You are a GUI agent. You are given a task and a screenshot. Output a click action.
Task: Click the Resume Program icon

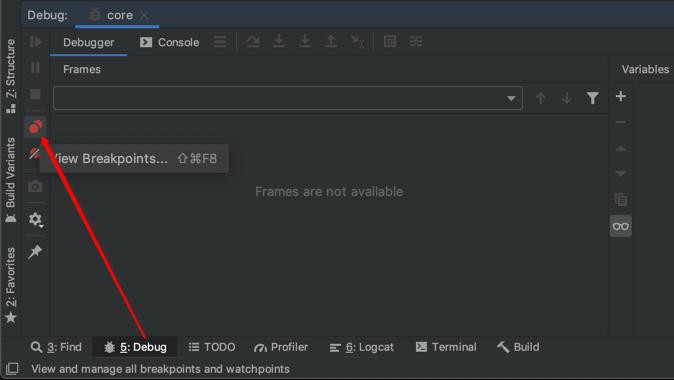[x=36, y=42]
